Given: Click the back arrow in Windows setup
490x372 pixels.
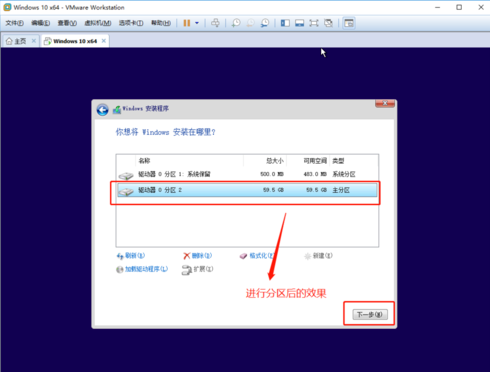Looking at the screenshot, I should click(x=103, y=110).
